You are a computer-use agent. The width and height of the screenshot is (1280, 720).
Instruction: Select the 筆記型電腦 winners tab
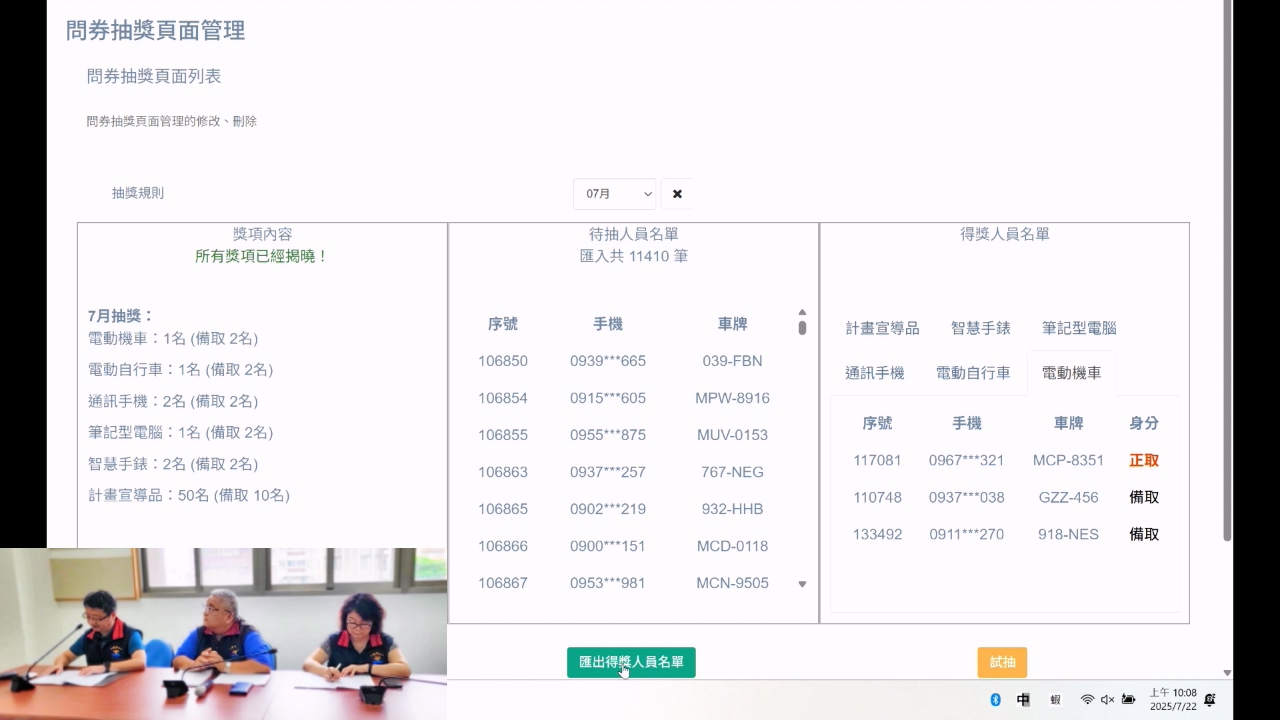point(1079,328)
